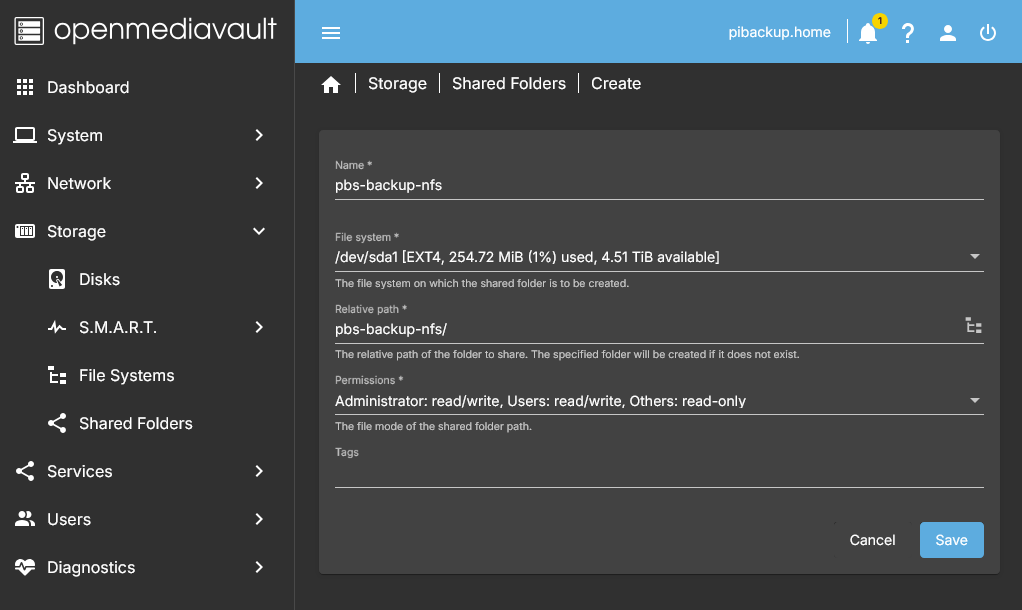Click into the Tags input field
The image size is (1022, 610).
[658, 474]
